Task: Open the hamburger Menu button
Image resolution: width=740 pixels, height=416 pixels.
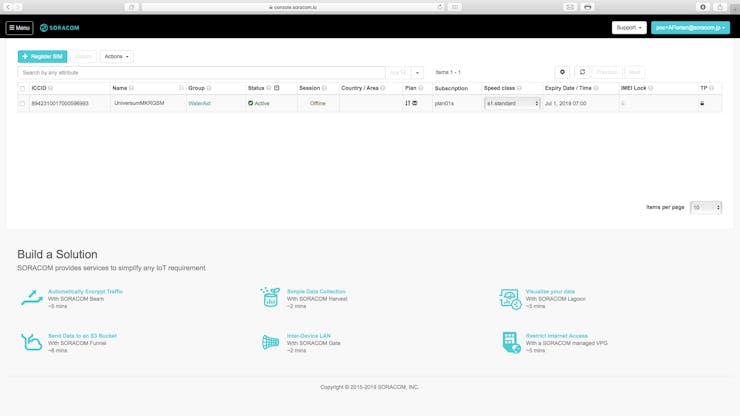Action: tap(19, 28)
